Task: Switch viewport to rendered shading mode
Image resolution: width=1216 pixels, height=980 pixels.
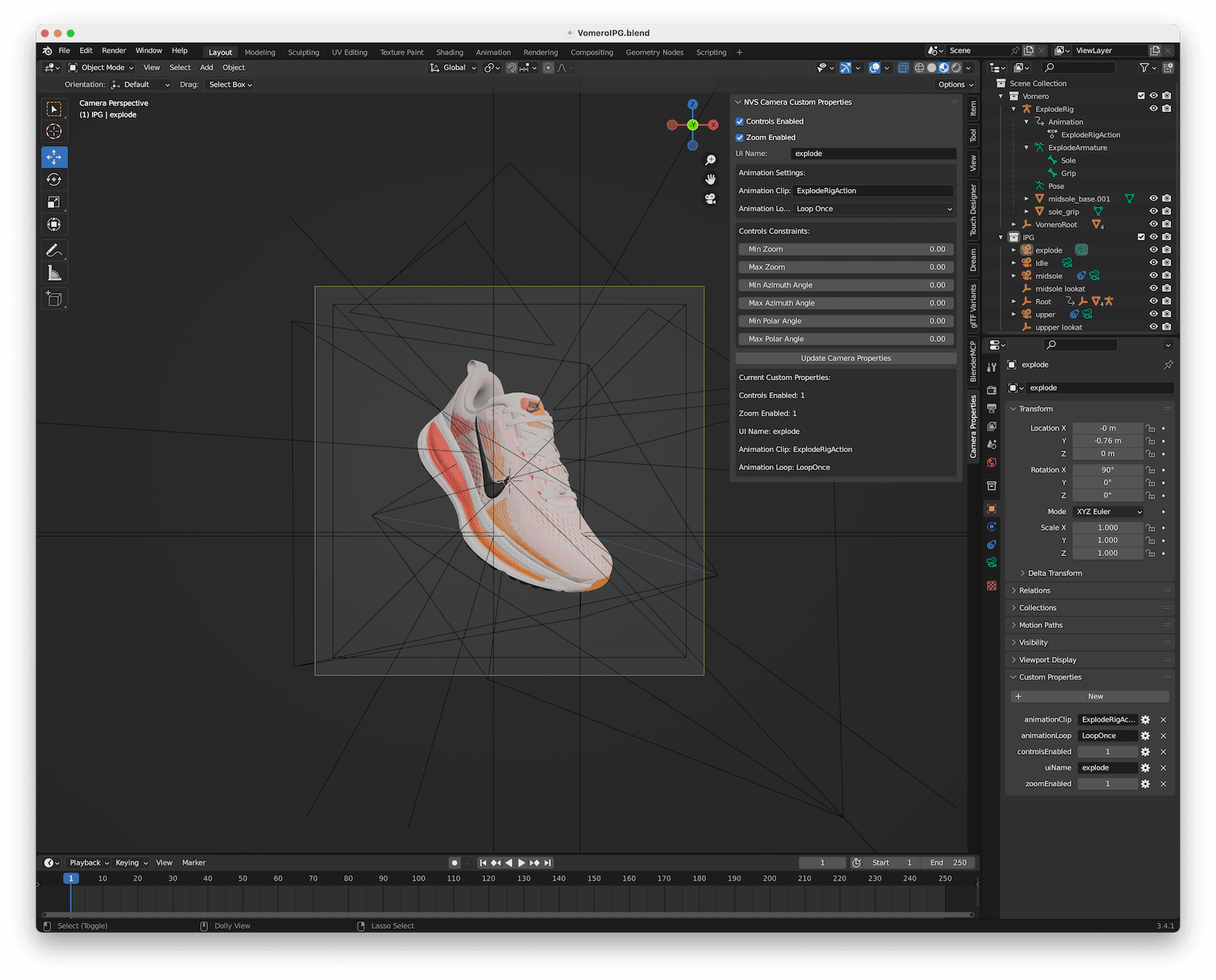Action: click(956, 67)
